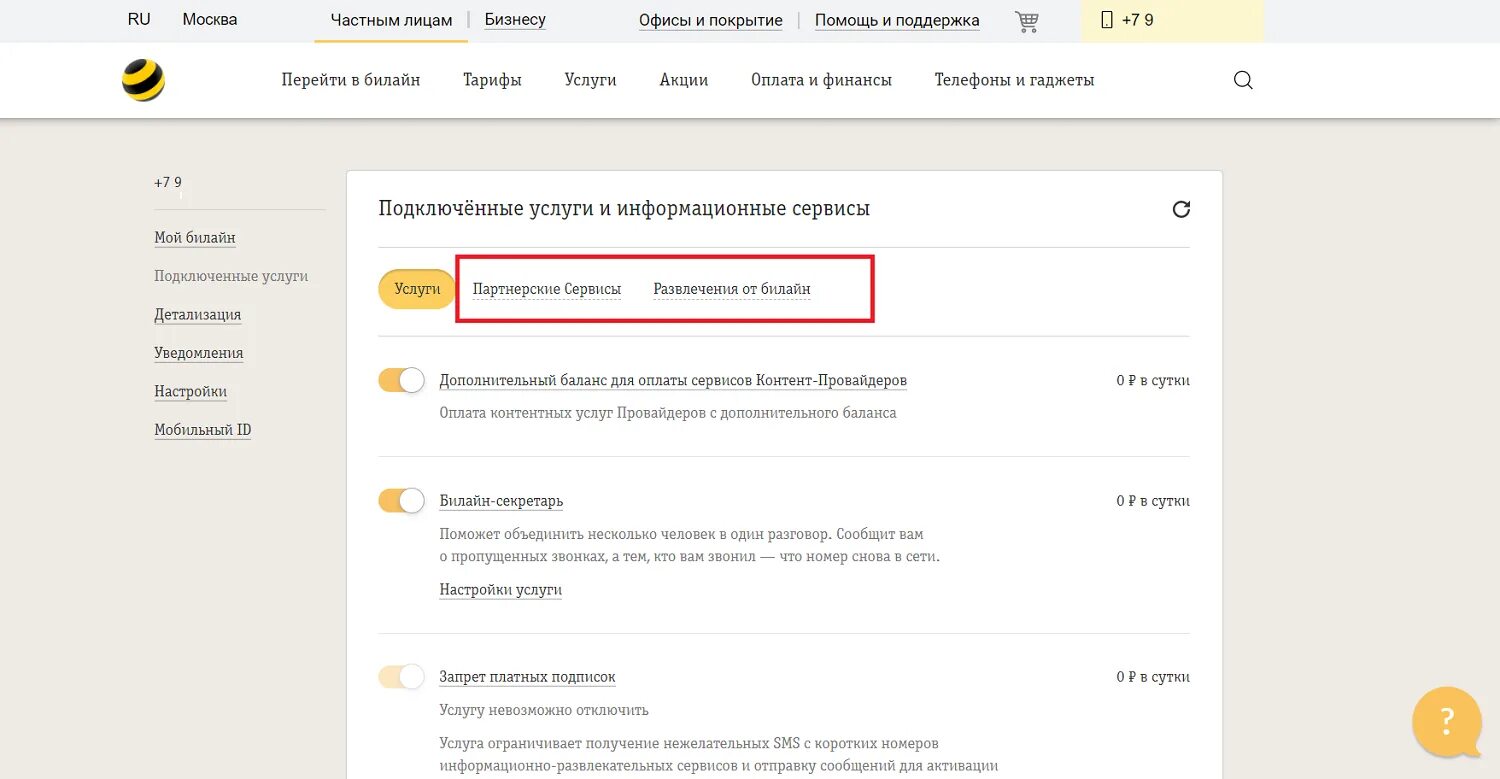Open Тарифы menu

[492, 80]
